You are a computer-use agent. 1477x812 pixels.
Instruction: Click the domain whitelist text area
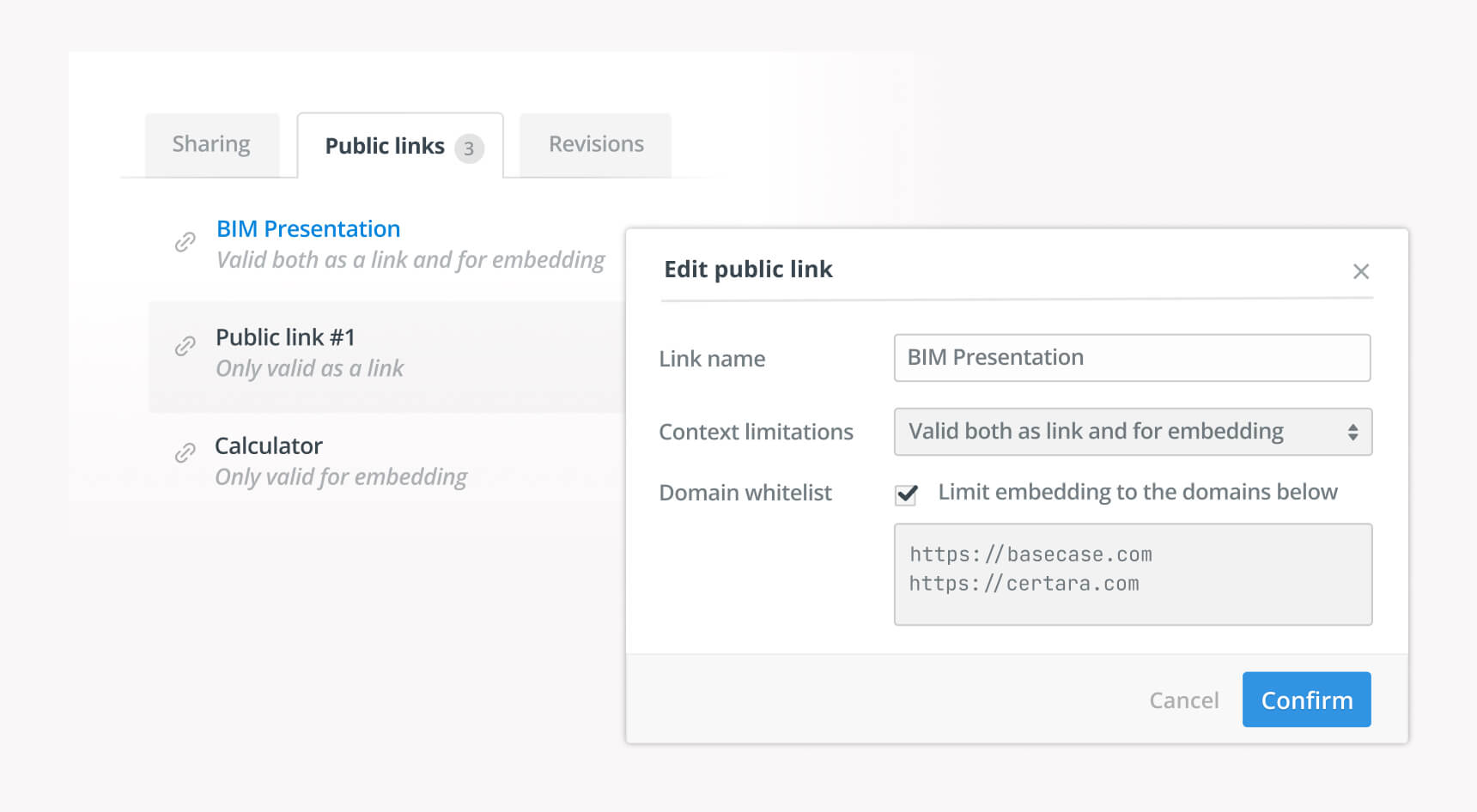point(1133,574)
